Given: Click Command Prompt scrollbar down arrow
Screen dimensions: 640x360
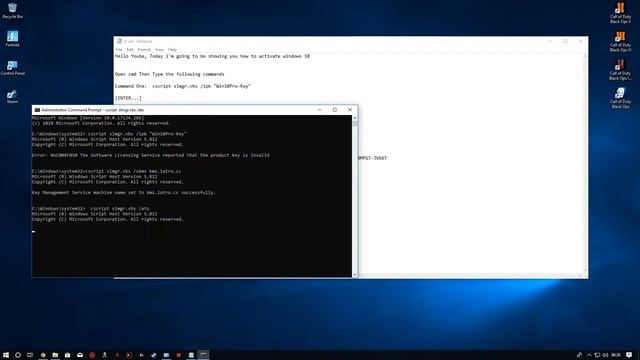Looking at the screenshot, I should 354,275.
